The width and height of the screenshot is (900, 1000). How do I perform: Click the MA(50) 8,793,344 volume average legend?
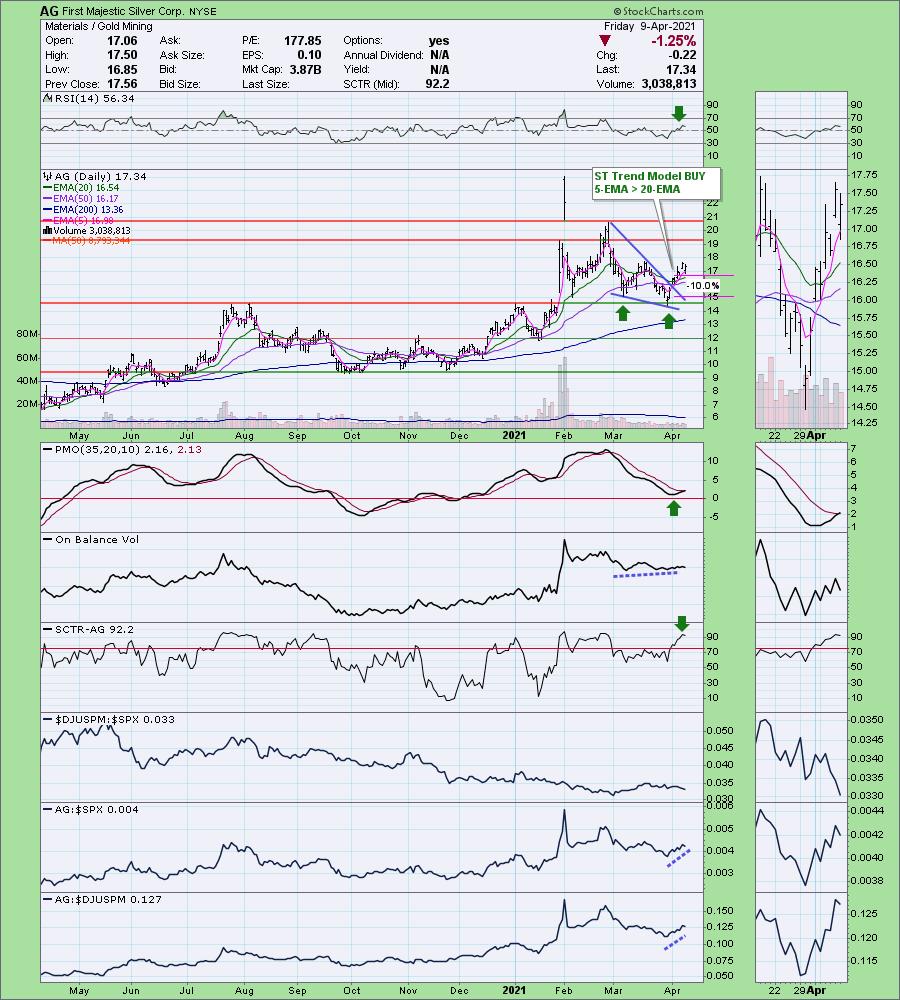point(86,240)
